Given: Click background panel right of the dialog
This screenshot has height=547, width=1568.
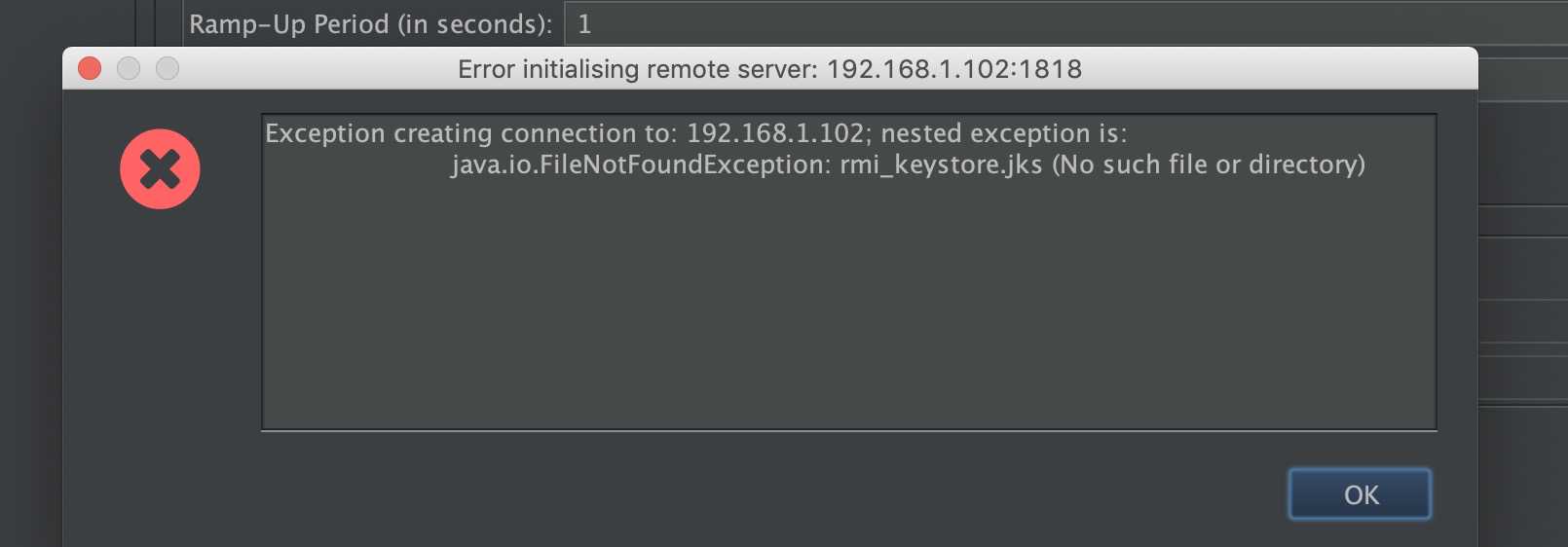Looking at the screenshot, I should [x=1523, y=292].
